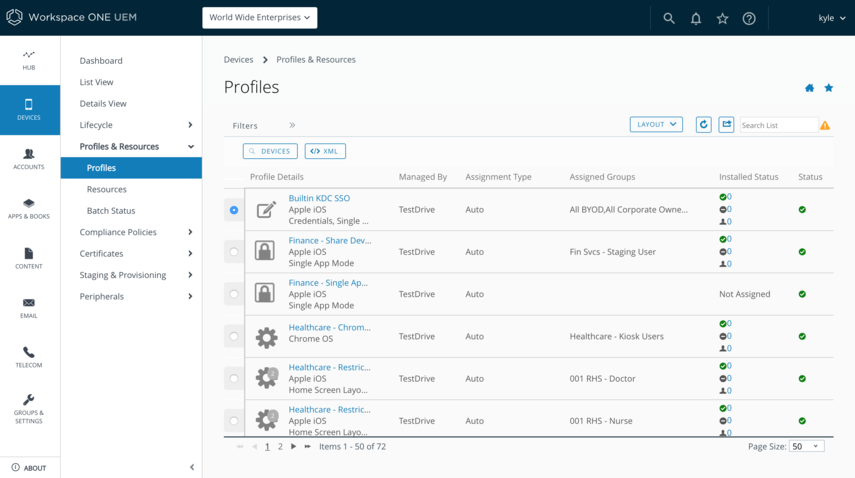Open the Layout dropdown
The width and height of the screenshot is (855, 478).
click(656, 124)
